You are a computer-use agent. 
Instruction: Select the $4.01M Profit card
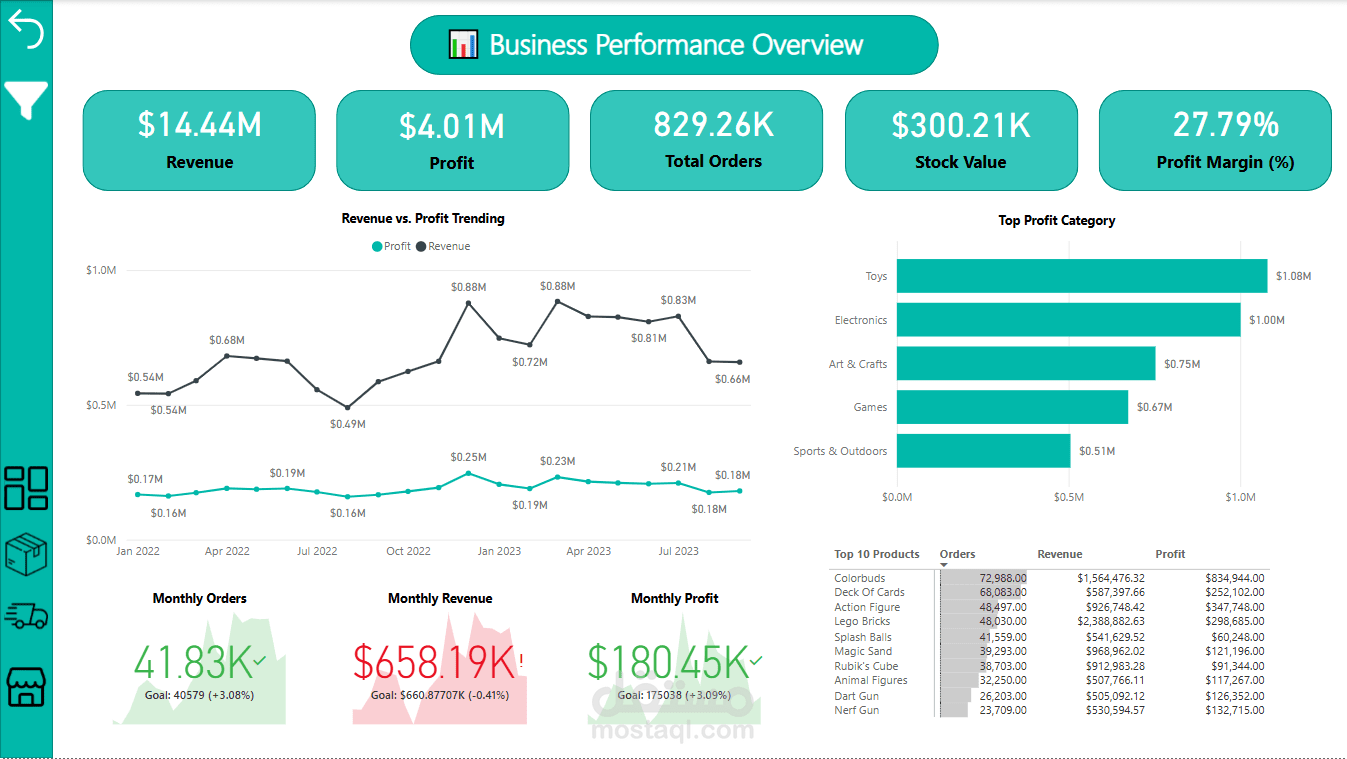click(x=452, y=140)
